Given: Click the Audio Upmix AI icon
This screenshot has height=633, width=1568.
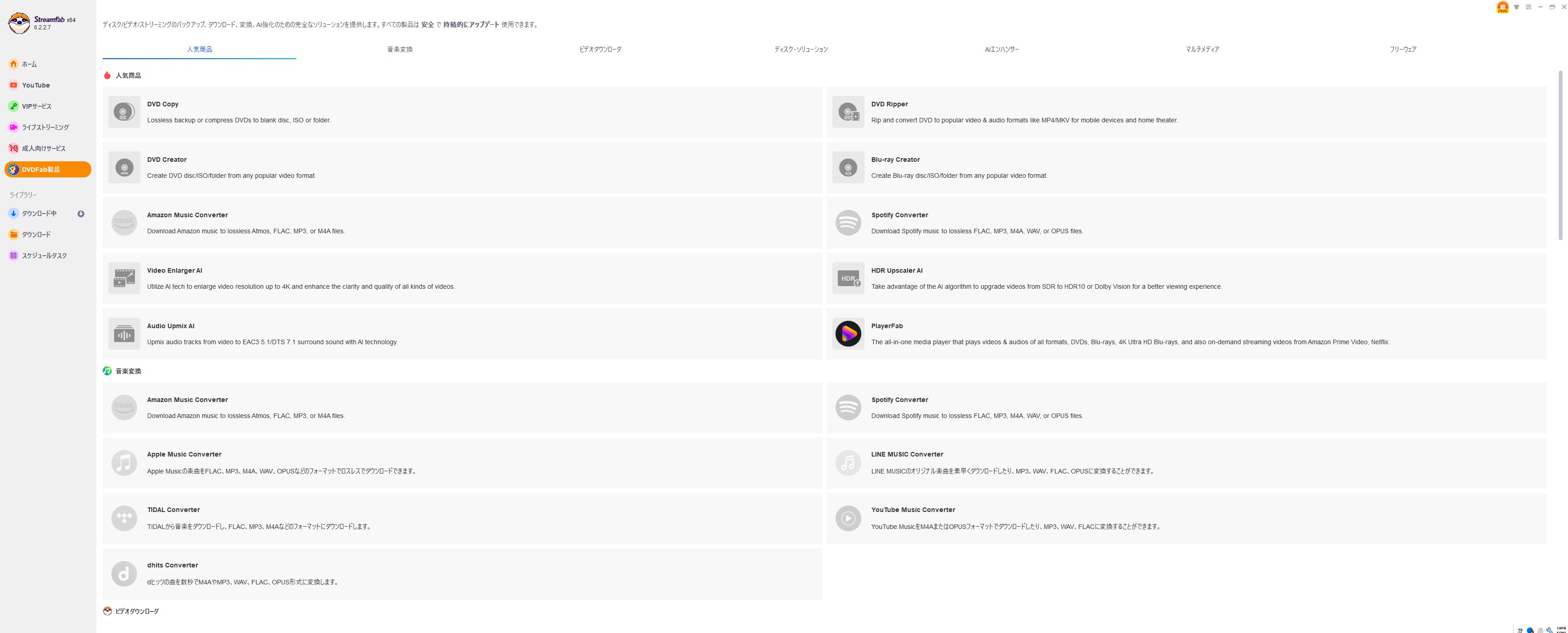Looking at the screenshot, I should pos(123,334).
